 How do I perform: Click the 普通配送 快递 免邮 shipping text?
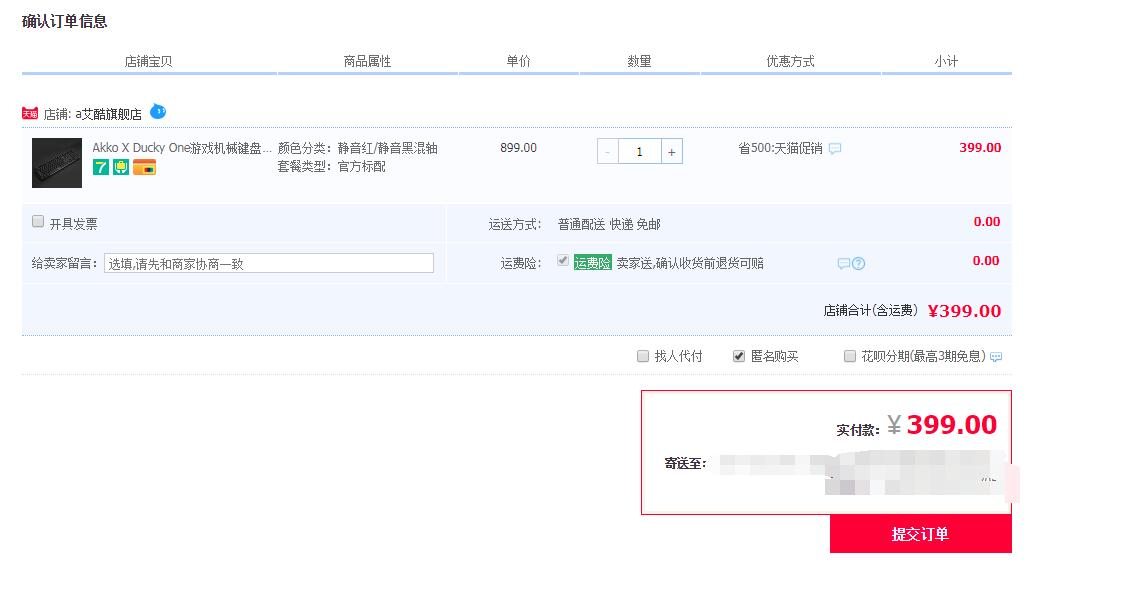(609, 224)
